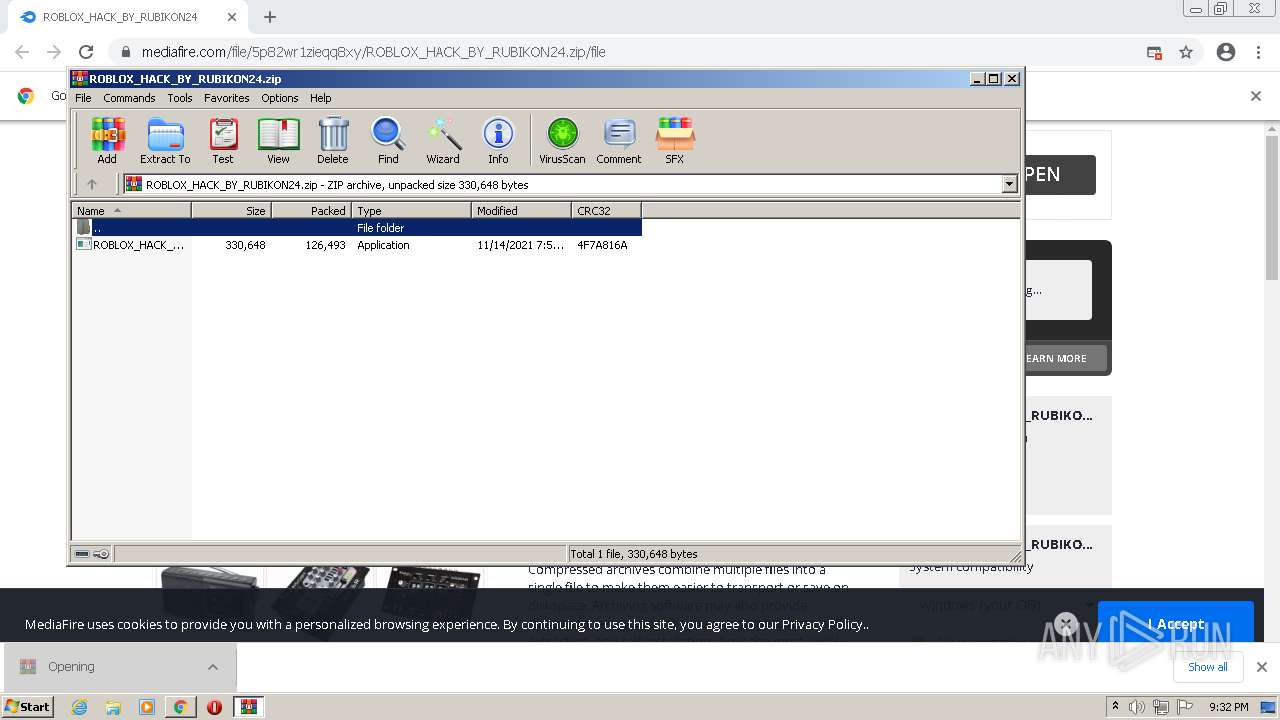Image resolution: width=1280 pixels, height=720 pixels.
Task: Go up one folder level arrow
Action: point(92,184)
